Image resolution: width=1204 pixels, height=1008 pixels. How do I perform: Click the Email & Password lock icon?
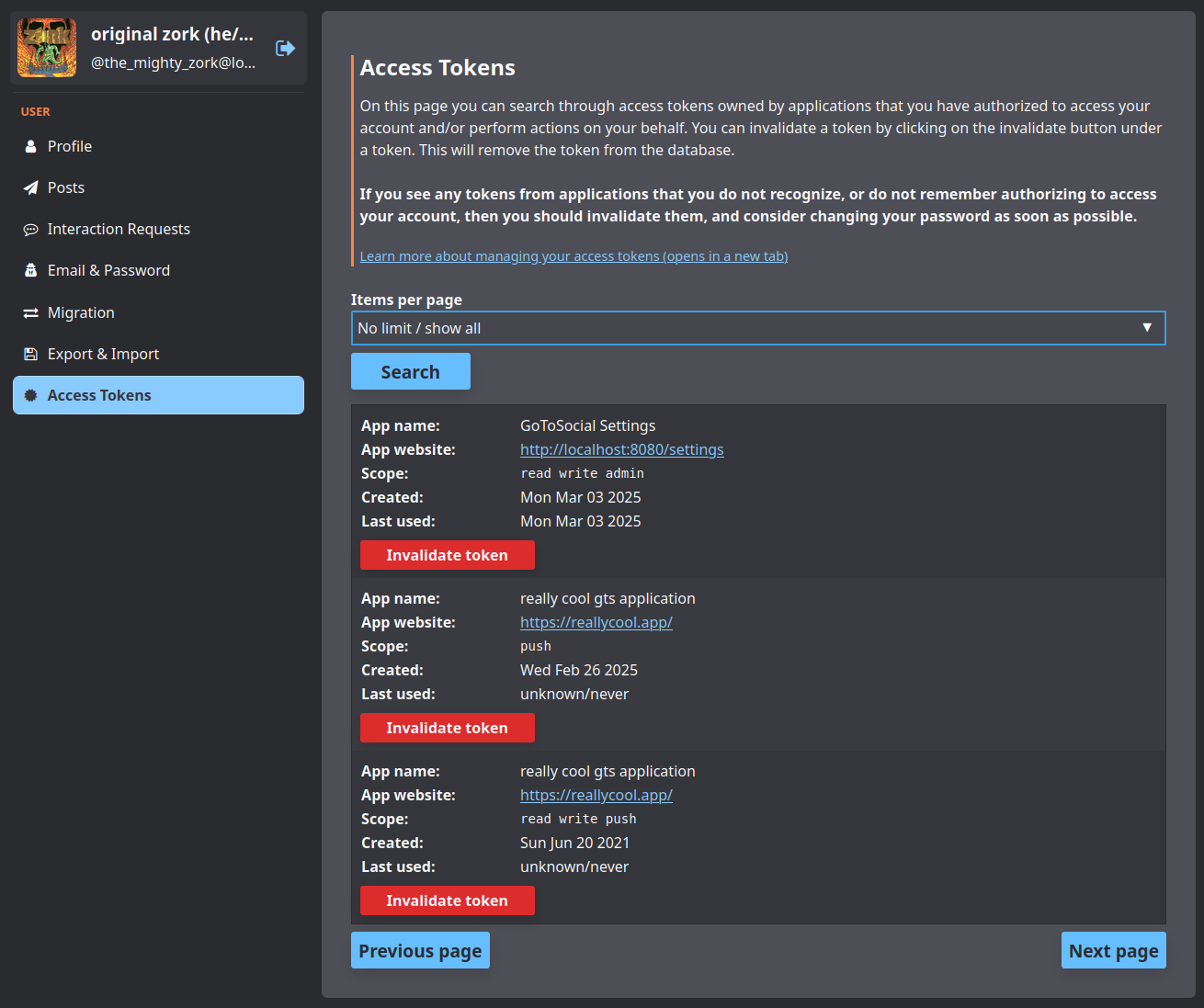pos(30,271)
